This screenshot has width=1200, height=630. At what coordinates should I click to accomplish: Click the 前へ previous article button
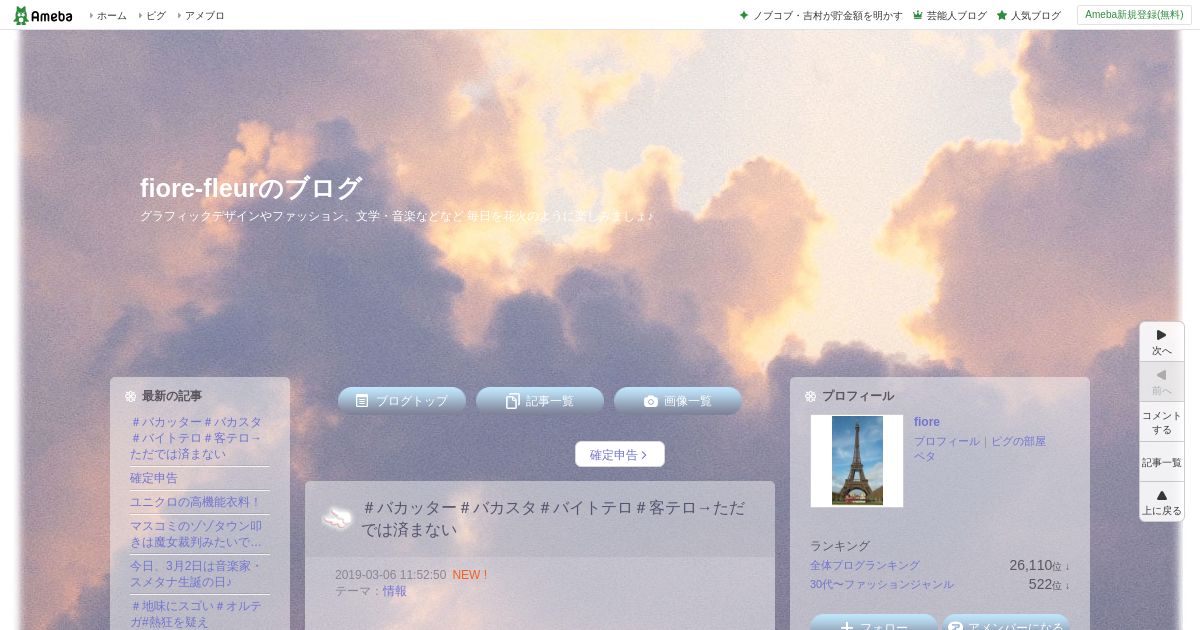(x=1162, y=382)
